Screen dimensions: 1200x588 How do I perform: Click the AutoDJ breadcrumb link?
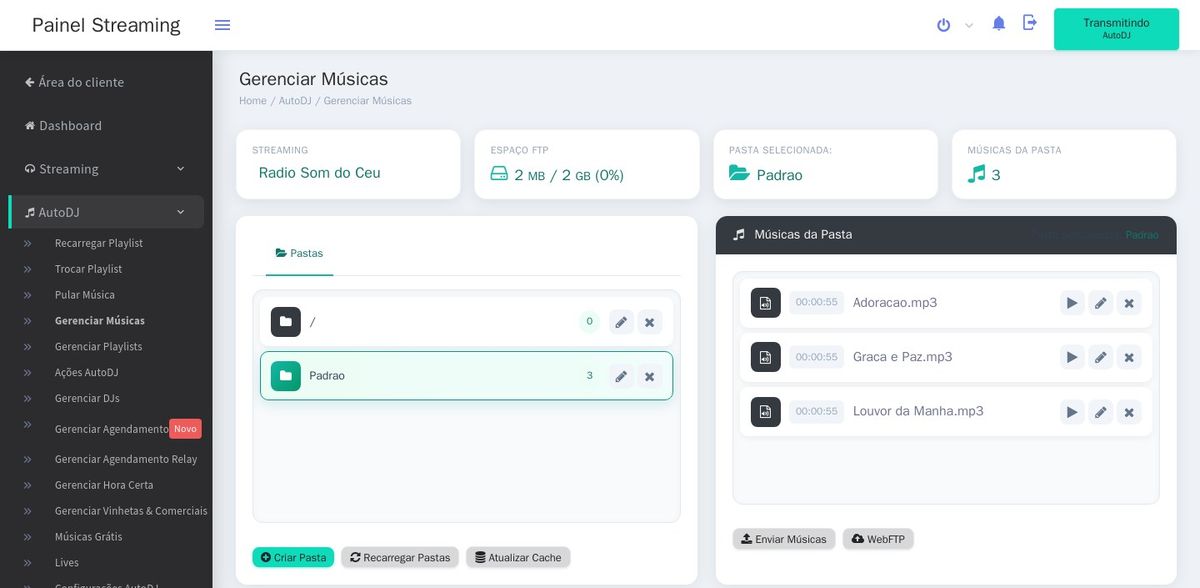[x=295, y=101]
